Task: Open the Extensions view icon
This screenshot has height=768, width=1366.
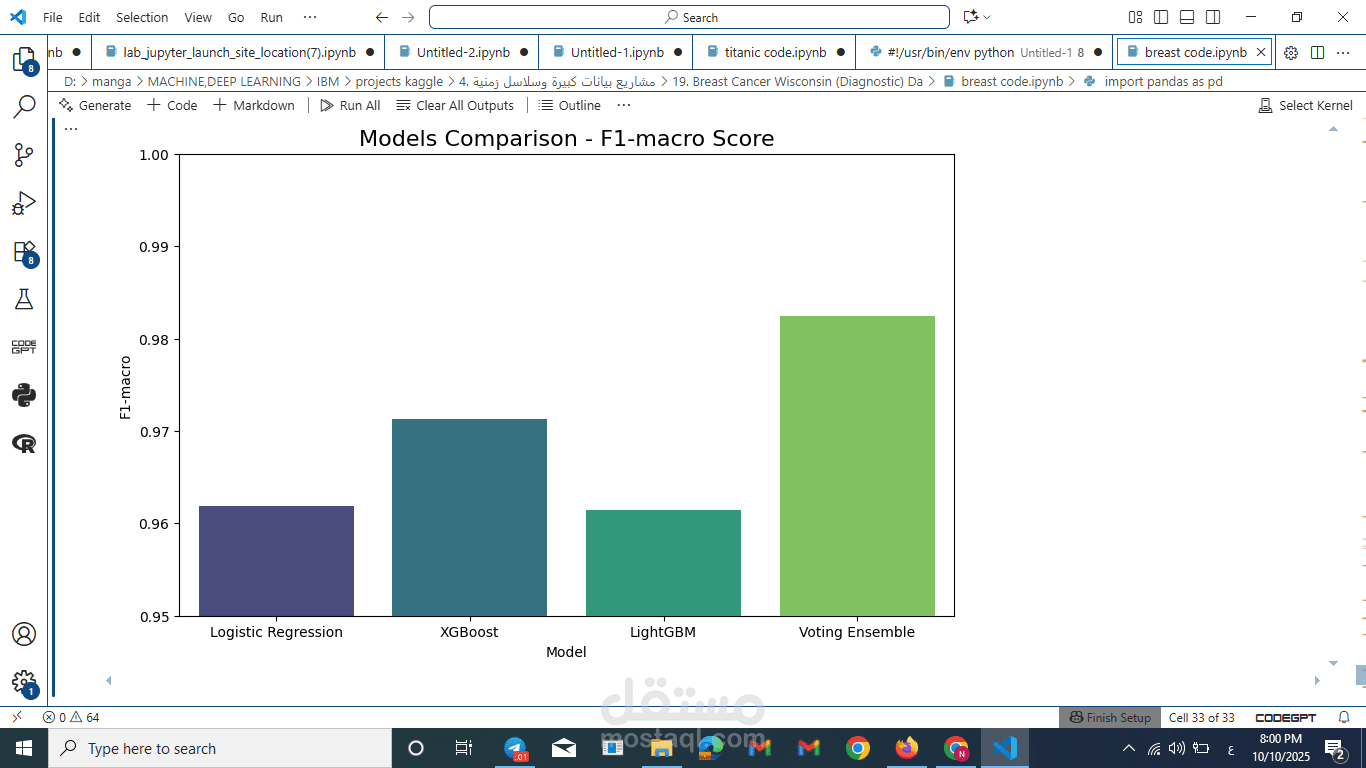Action: [x=23, y=250]
